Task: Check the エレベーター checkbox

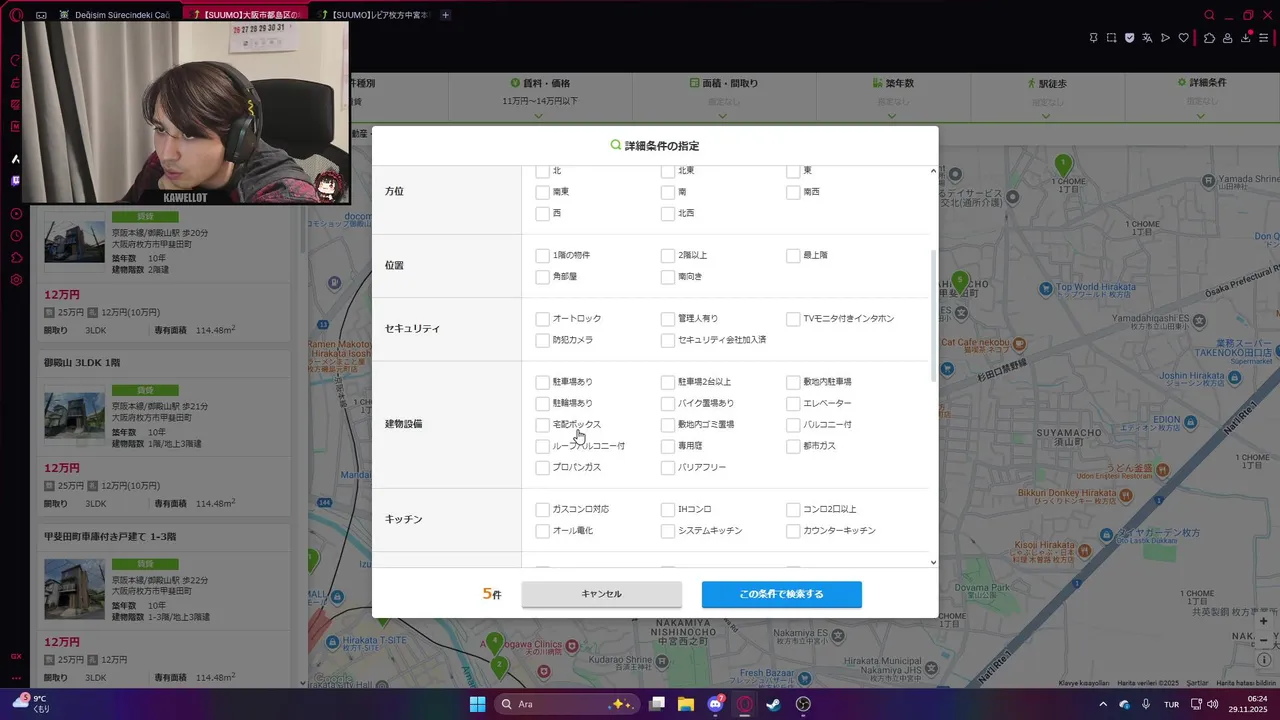Action: [793, 404]
